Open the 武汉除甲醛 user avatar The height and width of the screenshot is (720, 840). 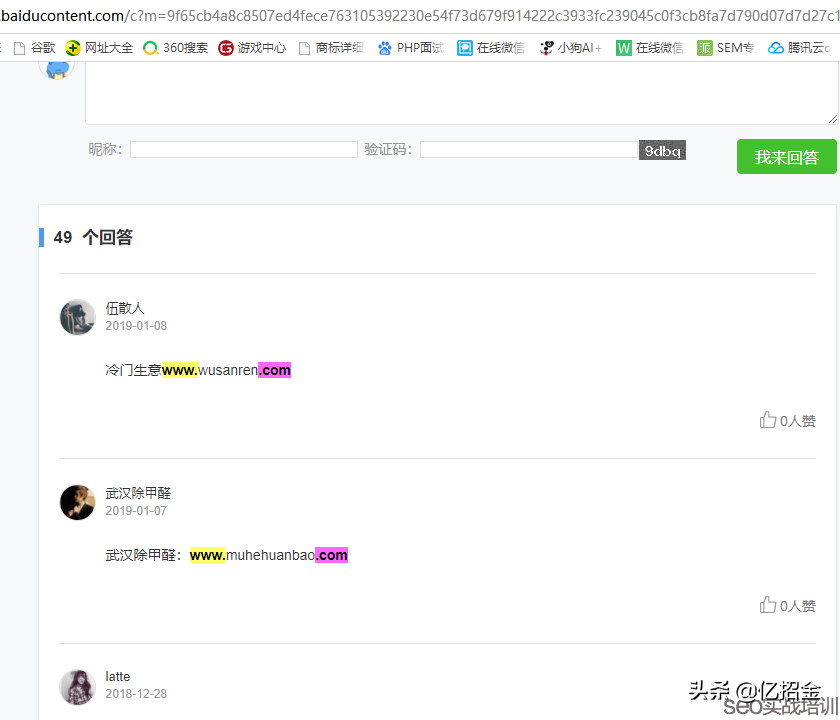tap(77, 502)
